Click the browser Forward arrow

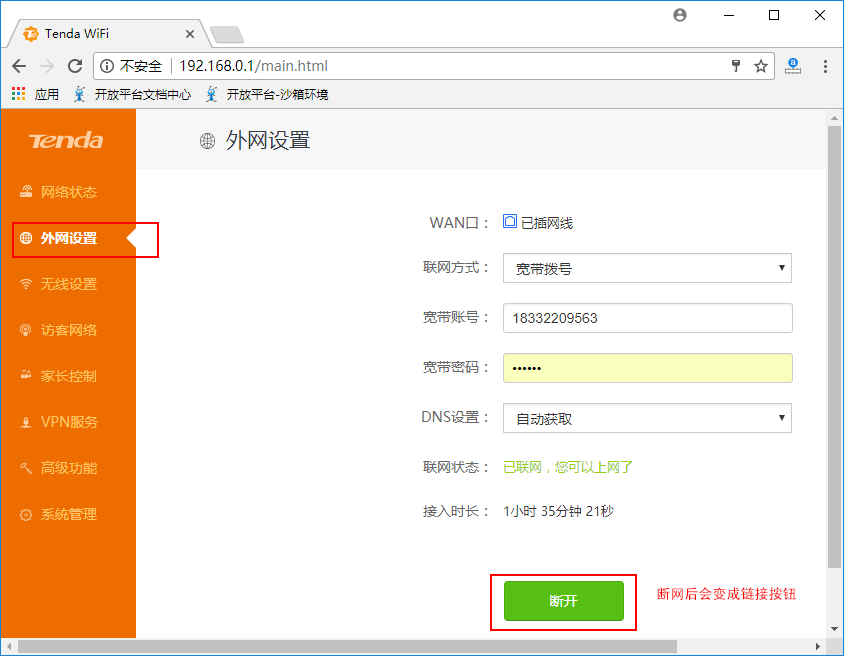pos(47,66)
